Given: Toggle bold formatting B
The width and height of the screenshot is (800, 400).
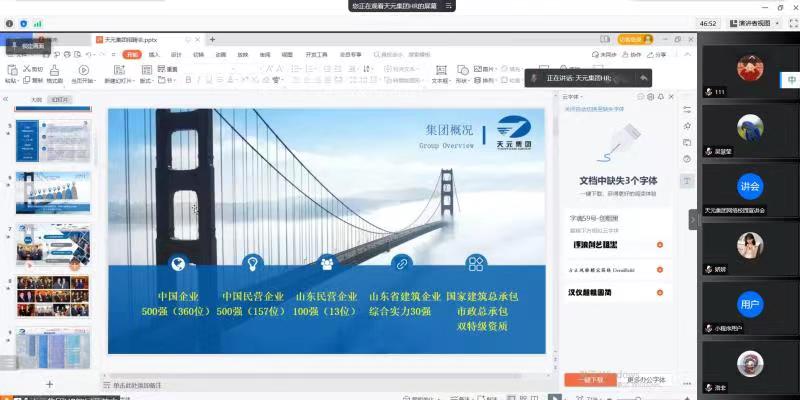Looking at the screenshot, I should coord(188,80).
